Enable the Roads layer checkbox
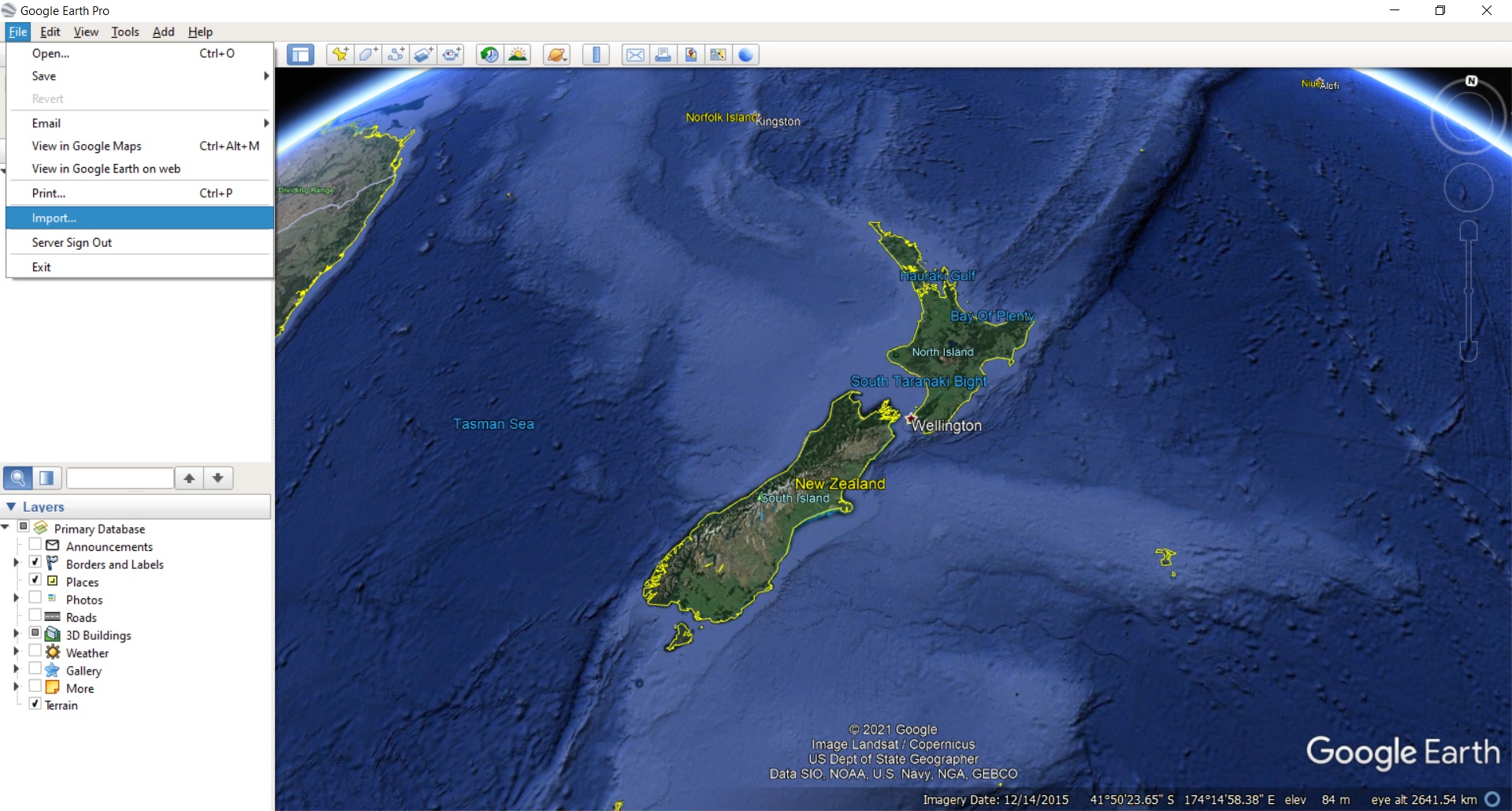Viewport: 1512px width, 811px height. click(x=35, y=616)
